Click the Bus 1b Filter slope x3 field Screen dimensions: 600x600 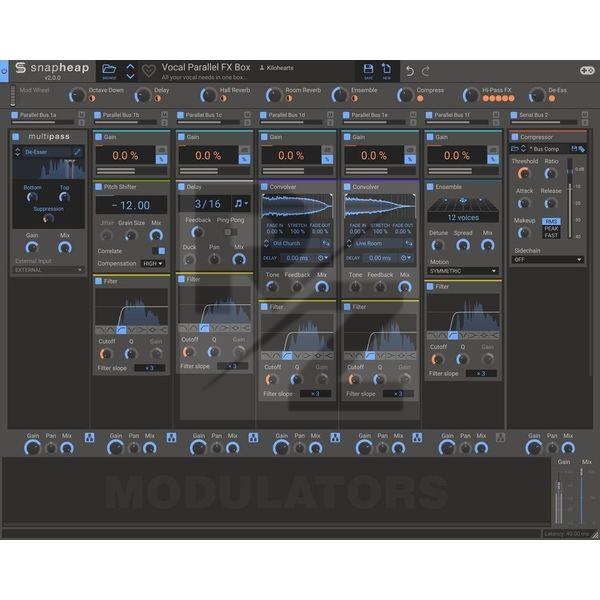[x=150, y=368]
